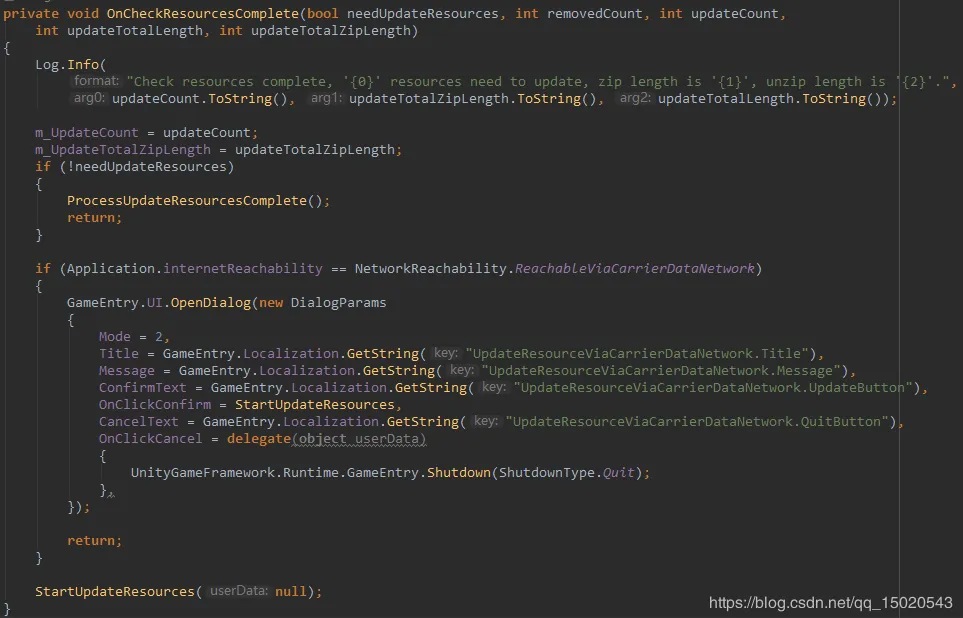Click the 'Quit' enum value

coord(618,473)
